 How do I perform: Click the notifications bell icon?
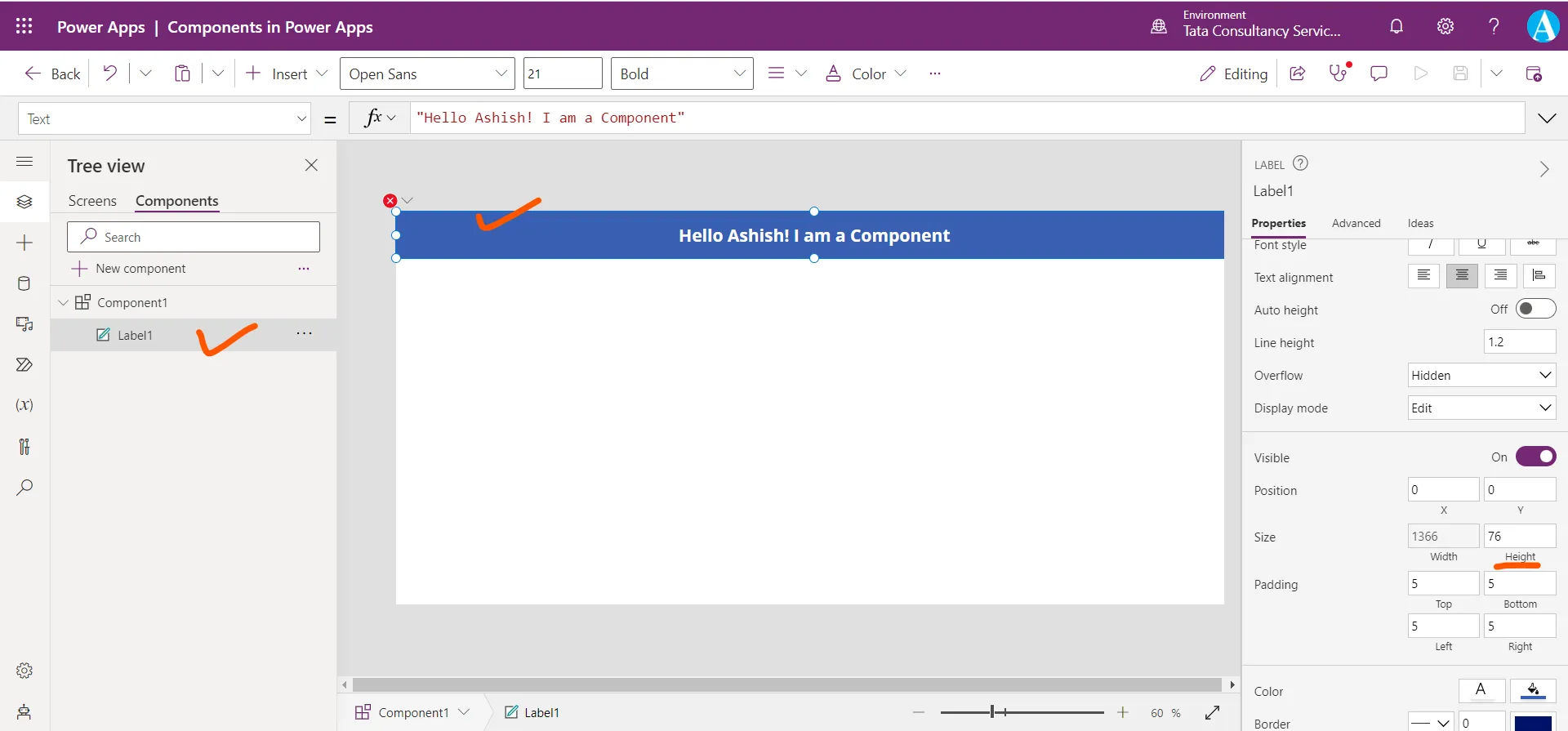[x=1396, y=26]
